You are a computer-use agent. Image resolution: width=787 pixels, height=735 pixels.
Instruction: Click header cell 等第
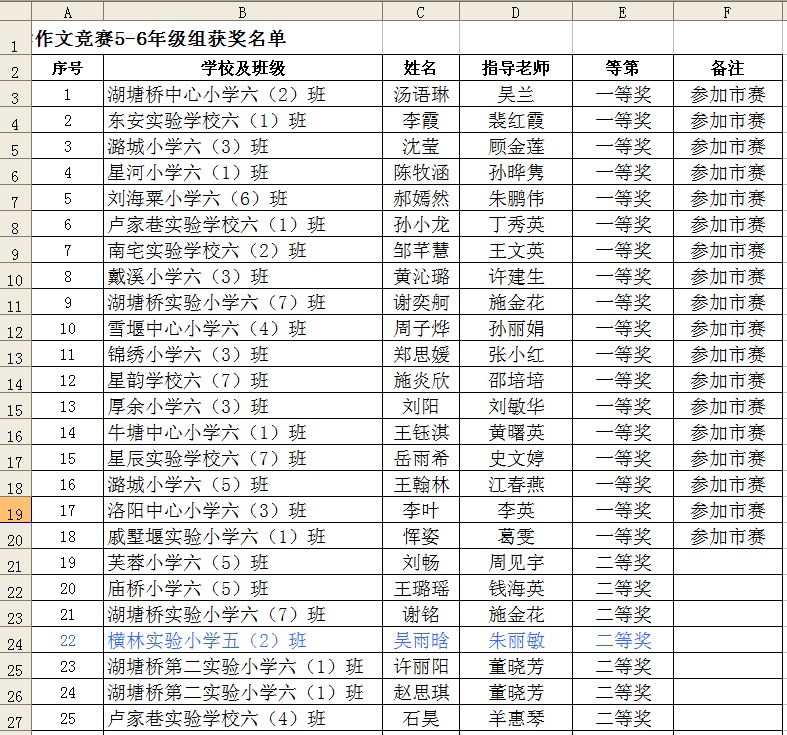point(622,68)
